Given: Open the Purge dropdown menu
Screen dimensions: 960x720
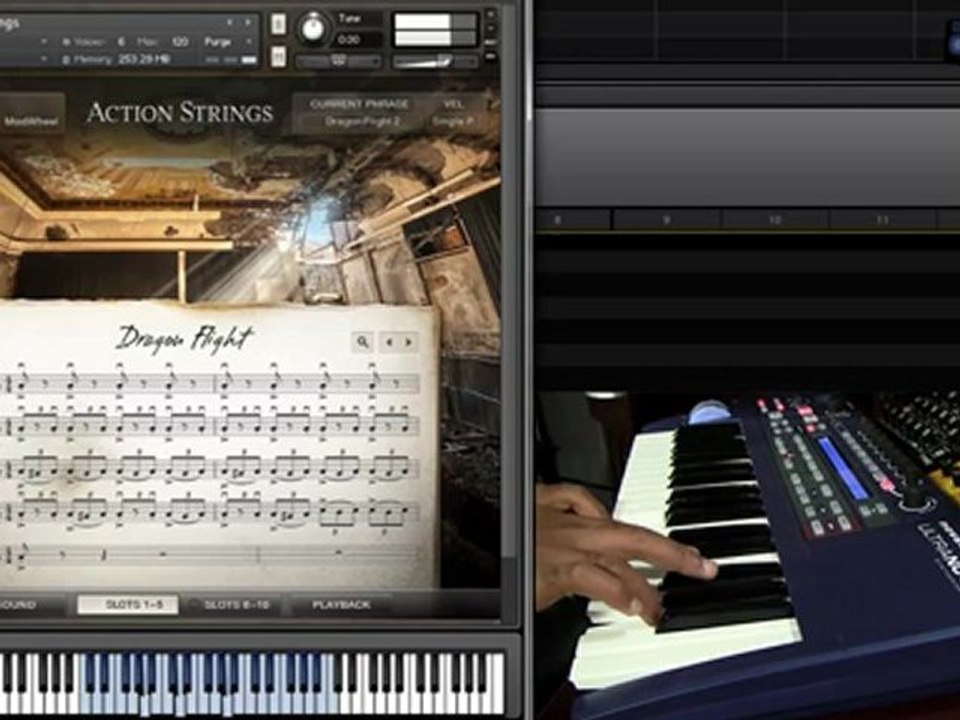Looking at the screenshot, I should click(x=217, y=42).
